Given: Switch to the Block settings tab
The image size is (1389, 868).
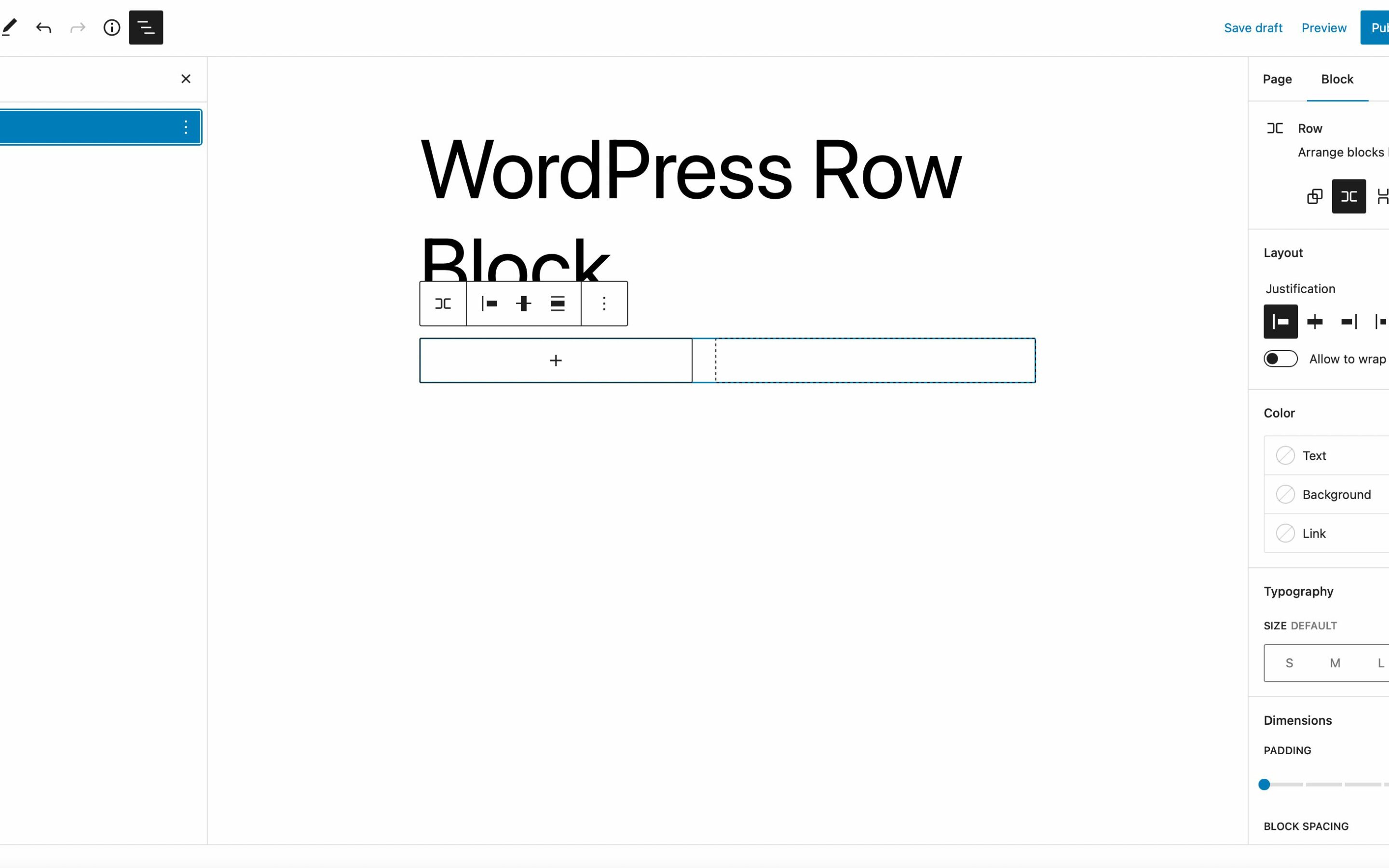Looking at the screenshot, I should (x=1337, y=79).
